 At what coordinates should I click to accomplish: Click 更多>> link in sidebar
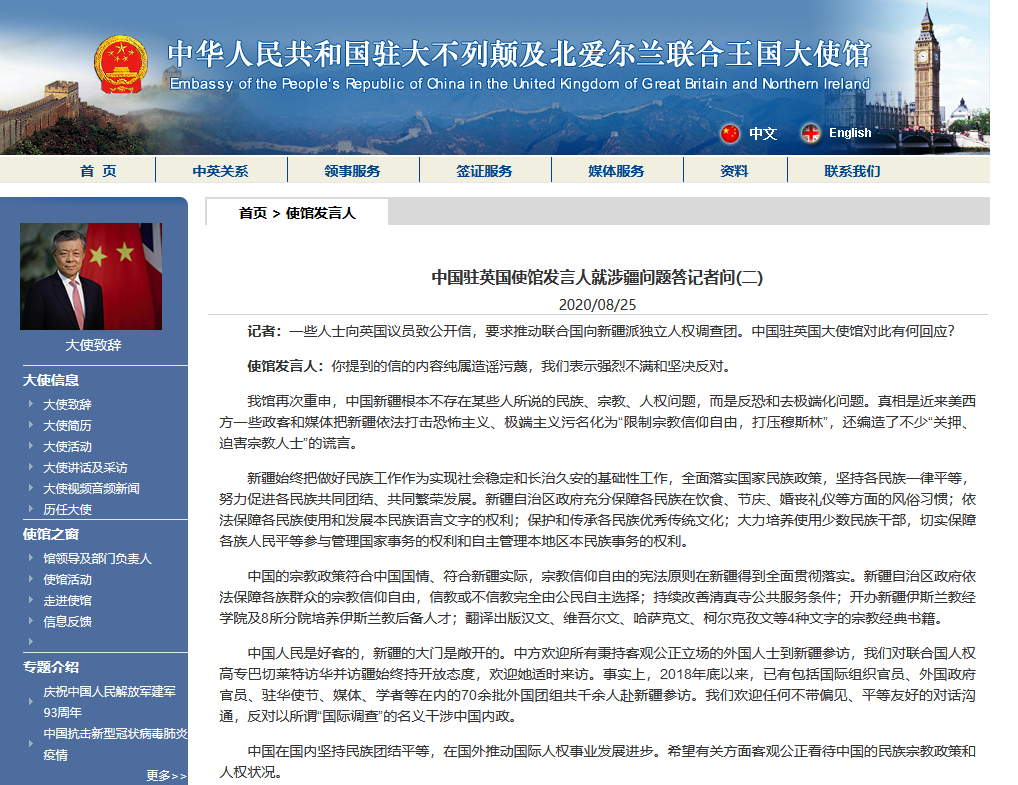pyautogui.click(x=166, y=775)
